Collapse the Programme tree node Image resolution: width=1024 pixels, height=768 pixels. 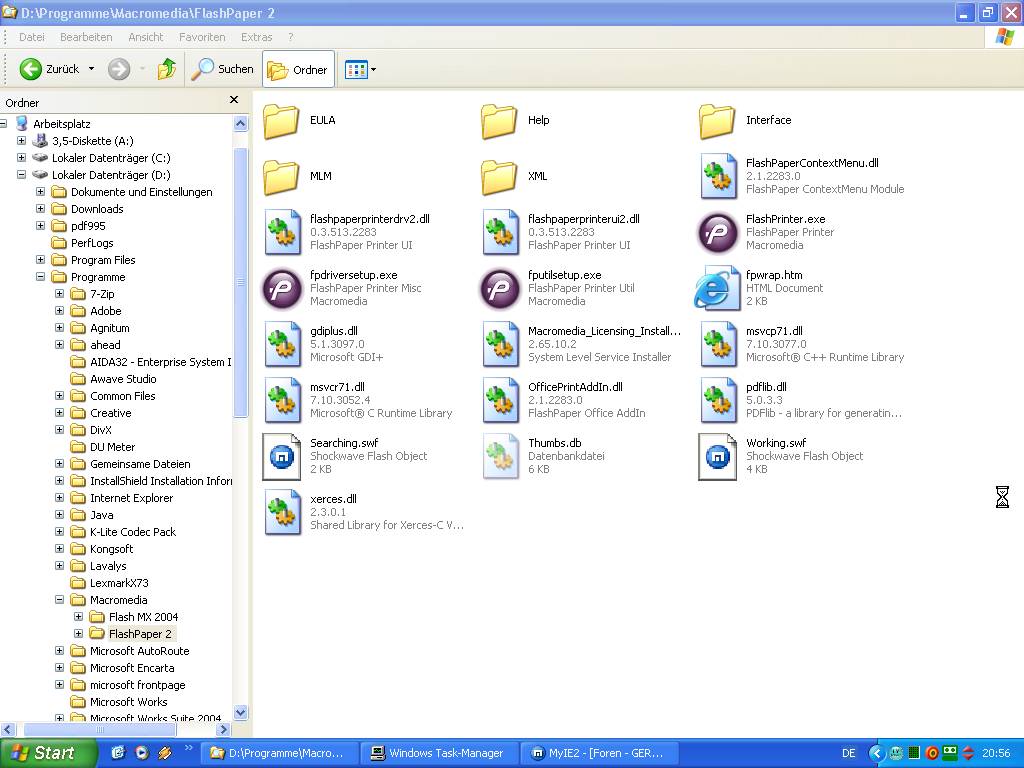pyautogui.click(x=40, y=277)
